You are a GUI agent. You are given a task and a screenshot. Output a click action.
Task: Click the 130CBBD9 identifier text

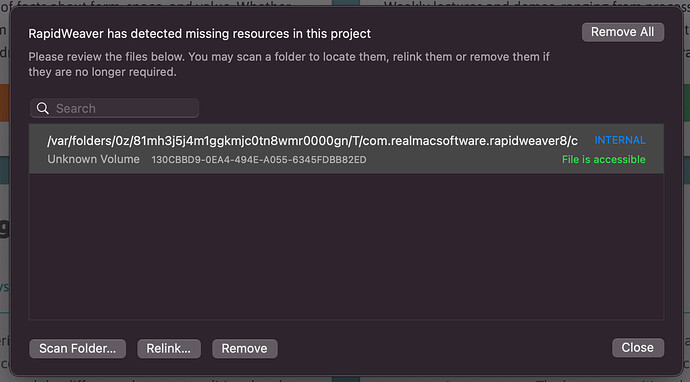(259, 160)
